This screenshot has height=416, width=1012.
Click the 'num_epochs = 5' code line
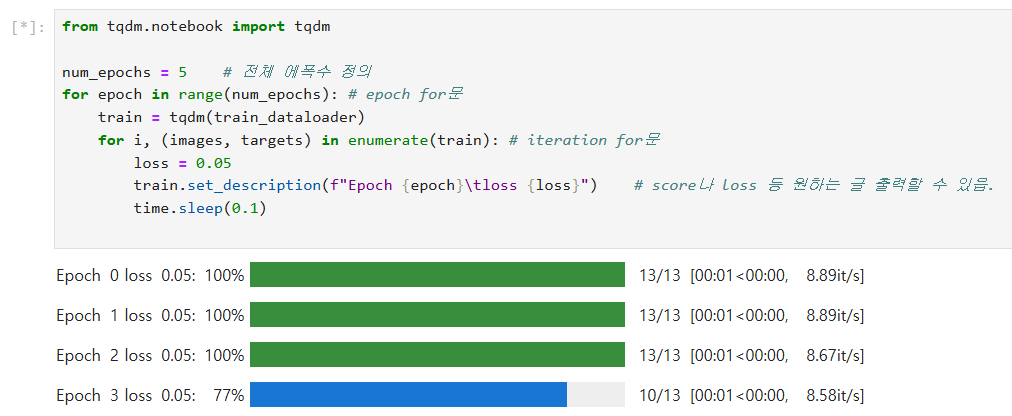(x=216, y=72)
